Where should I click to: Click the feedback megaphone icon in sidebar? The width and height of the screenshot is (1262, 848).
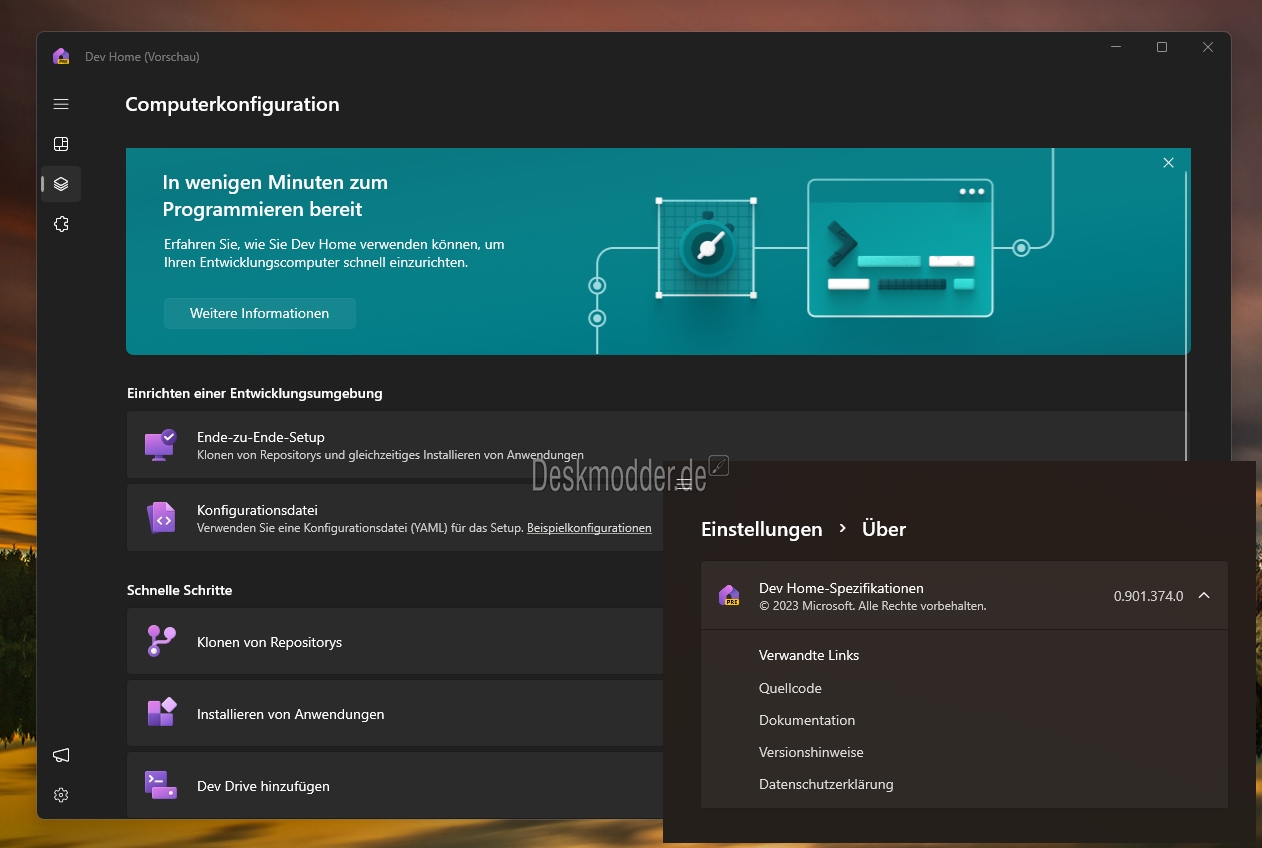click(x=61, y=755)
